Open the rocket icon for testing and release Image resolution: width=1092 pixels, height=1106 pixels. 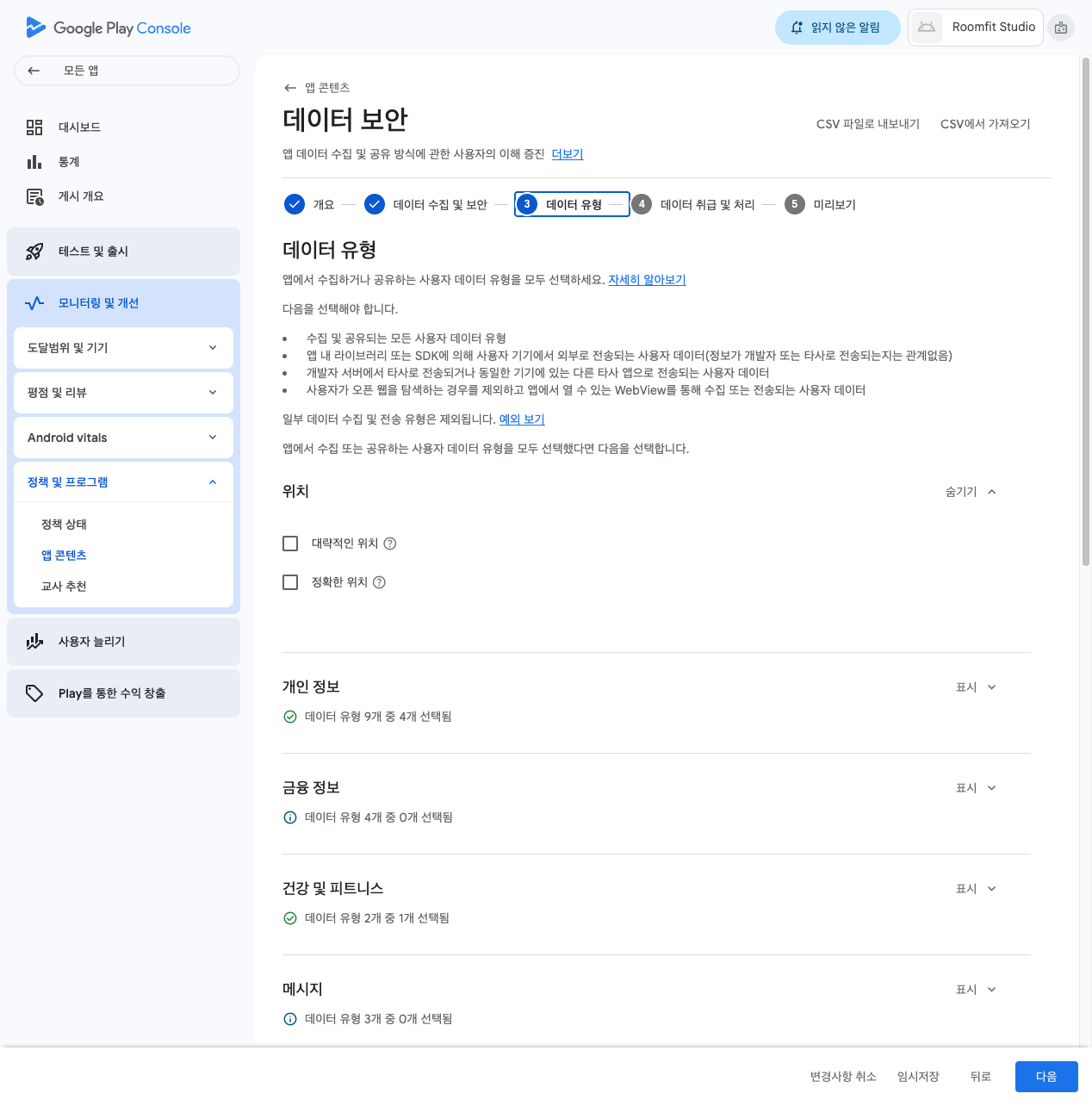[34, 252]
